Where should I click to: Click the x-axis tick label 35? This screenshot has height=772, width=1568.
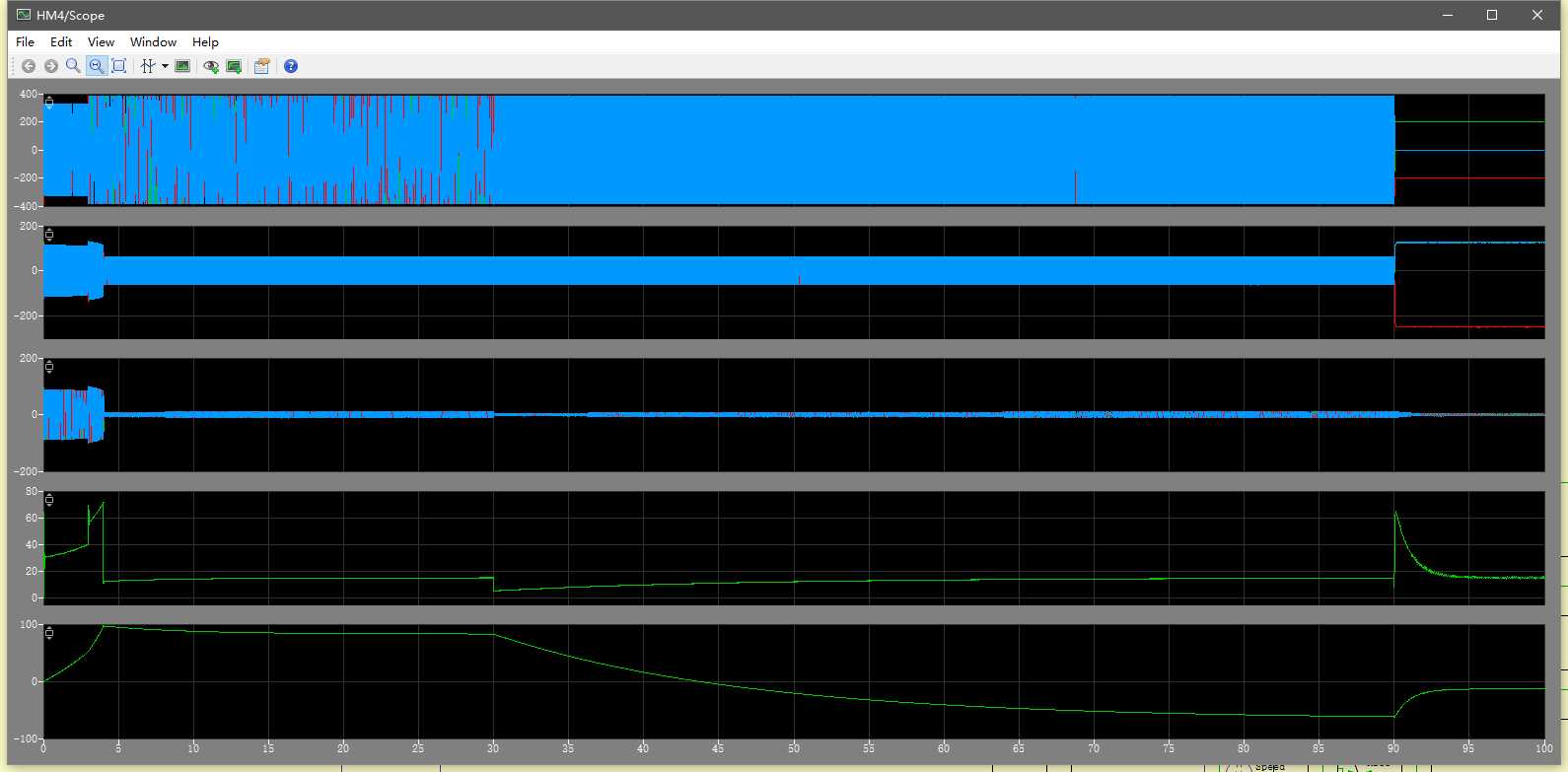(x=568, y=748)
